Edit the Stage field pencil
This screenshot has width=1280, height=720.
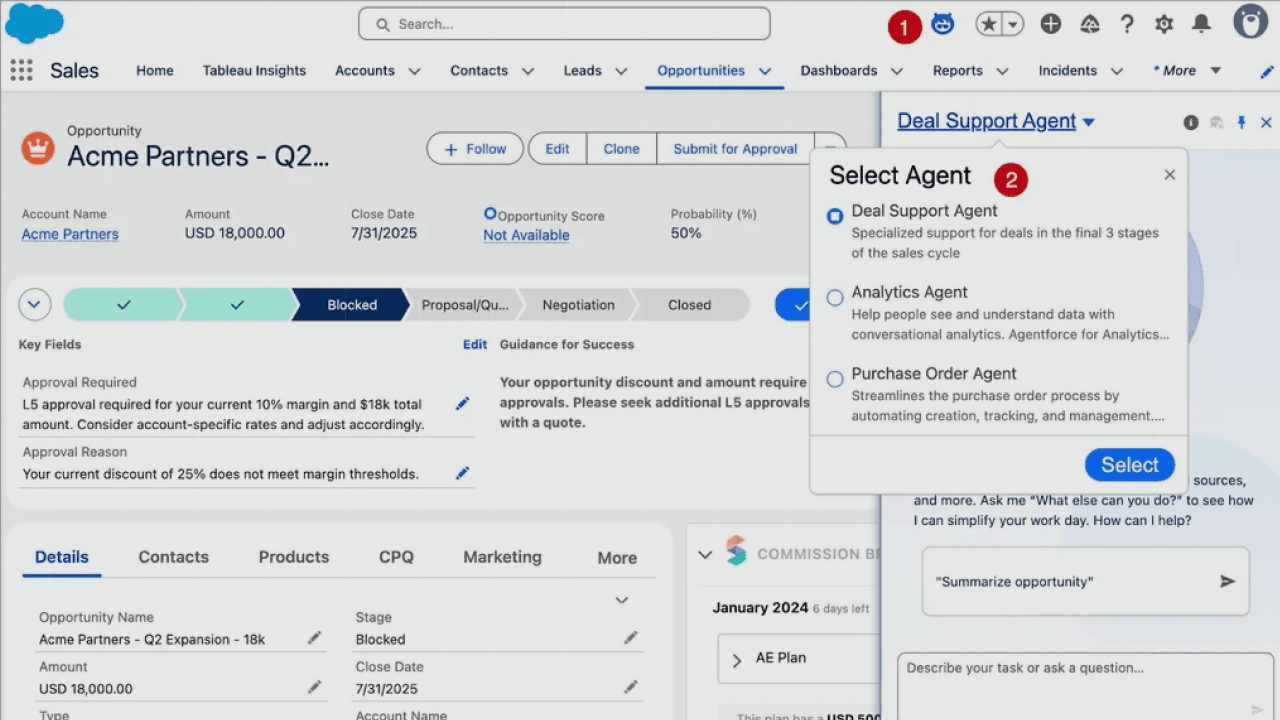tap(631, 637)
